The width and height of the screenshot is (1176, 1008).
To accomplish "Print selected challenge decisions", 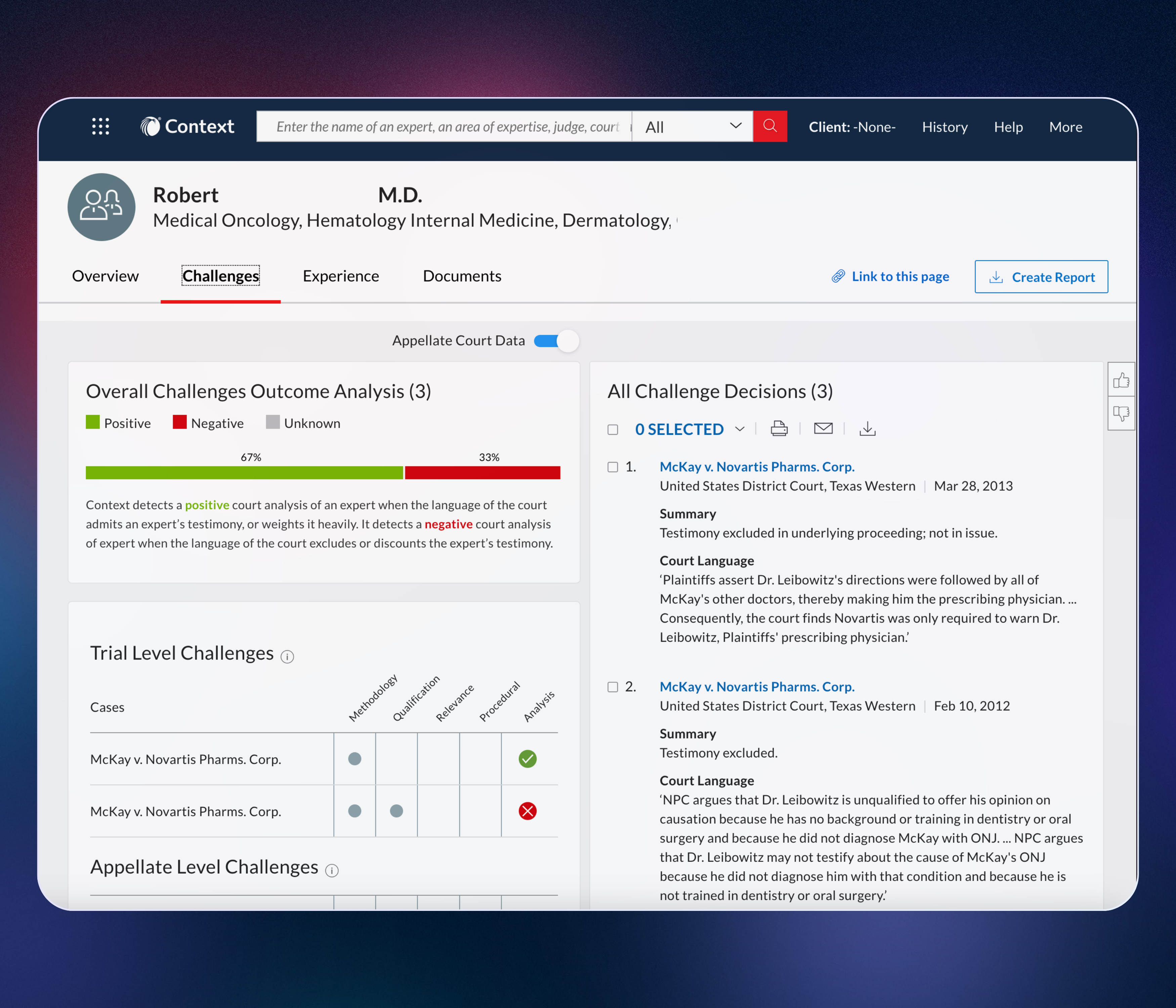I will tap(779, 428).
